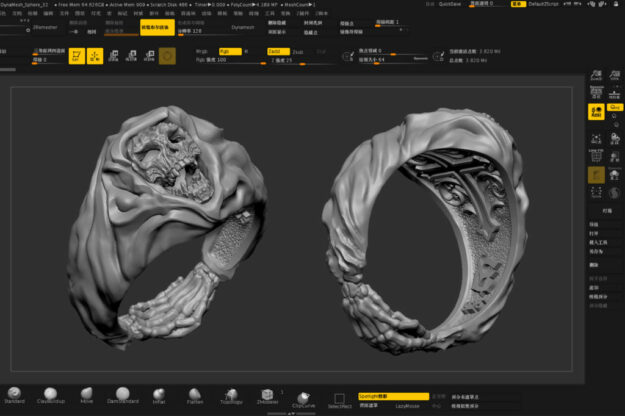Screen dimensions: 625x416
Task: Choose the SelectRect selection tool
Action: [x=340, y=399]
